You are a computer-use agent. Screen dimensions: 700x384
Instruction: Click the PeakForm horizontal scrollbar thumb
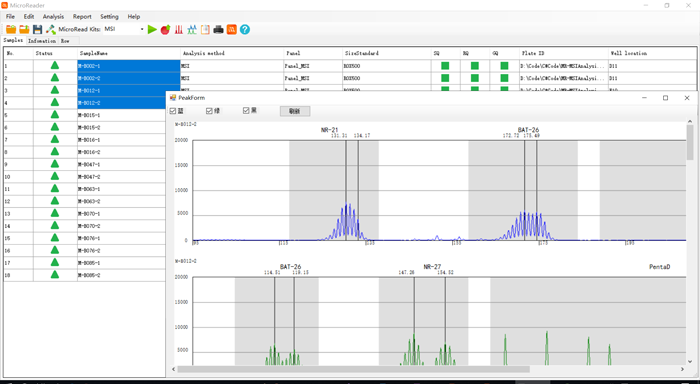click(x=353, y=369)
